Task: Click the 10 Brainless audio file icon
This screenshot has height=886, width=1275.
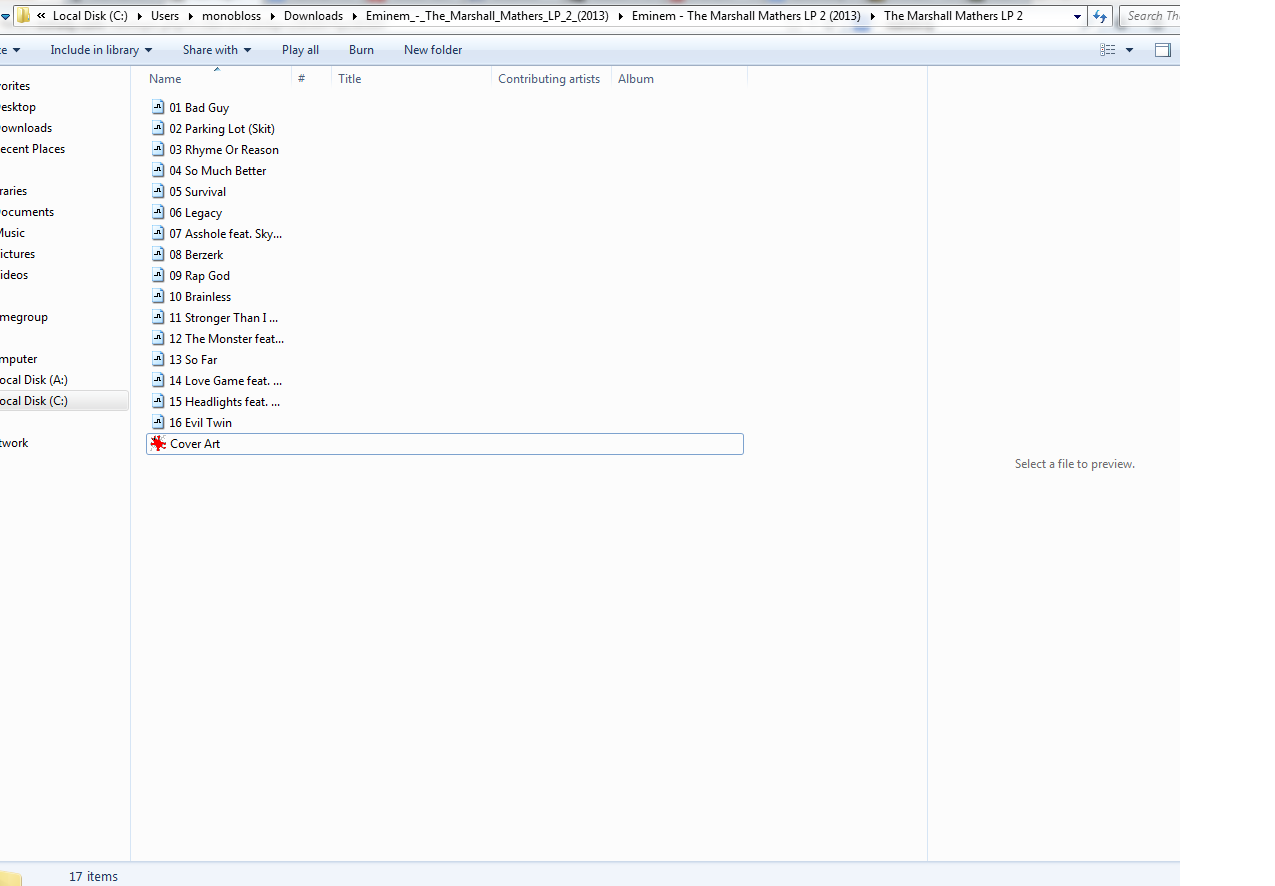Action: pyautogui.click(x=158, y=296)
